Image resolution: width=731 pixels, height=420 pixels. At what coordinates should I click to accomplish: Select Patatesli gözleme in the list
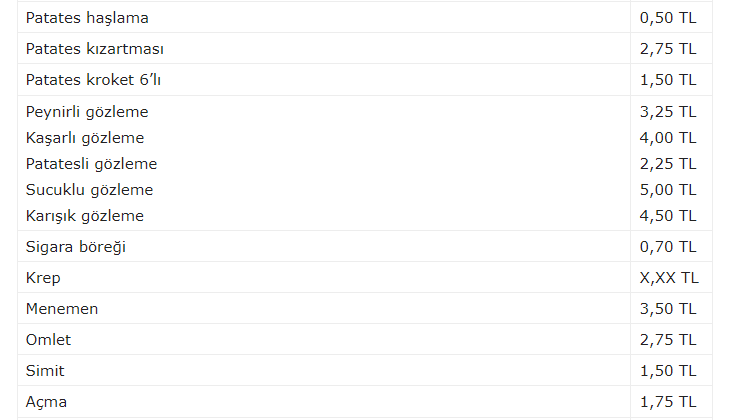pos(91,164)
